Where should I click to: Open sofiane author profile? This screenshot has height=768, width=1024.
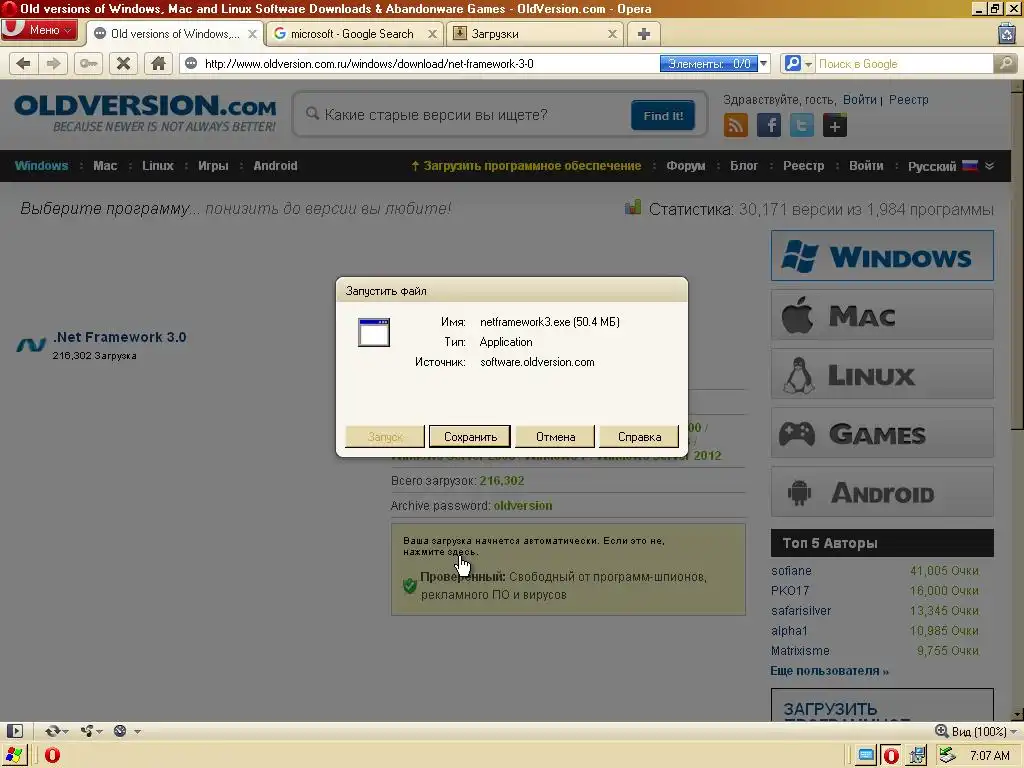[791, 571]
